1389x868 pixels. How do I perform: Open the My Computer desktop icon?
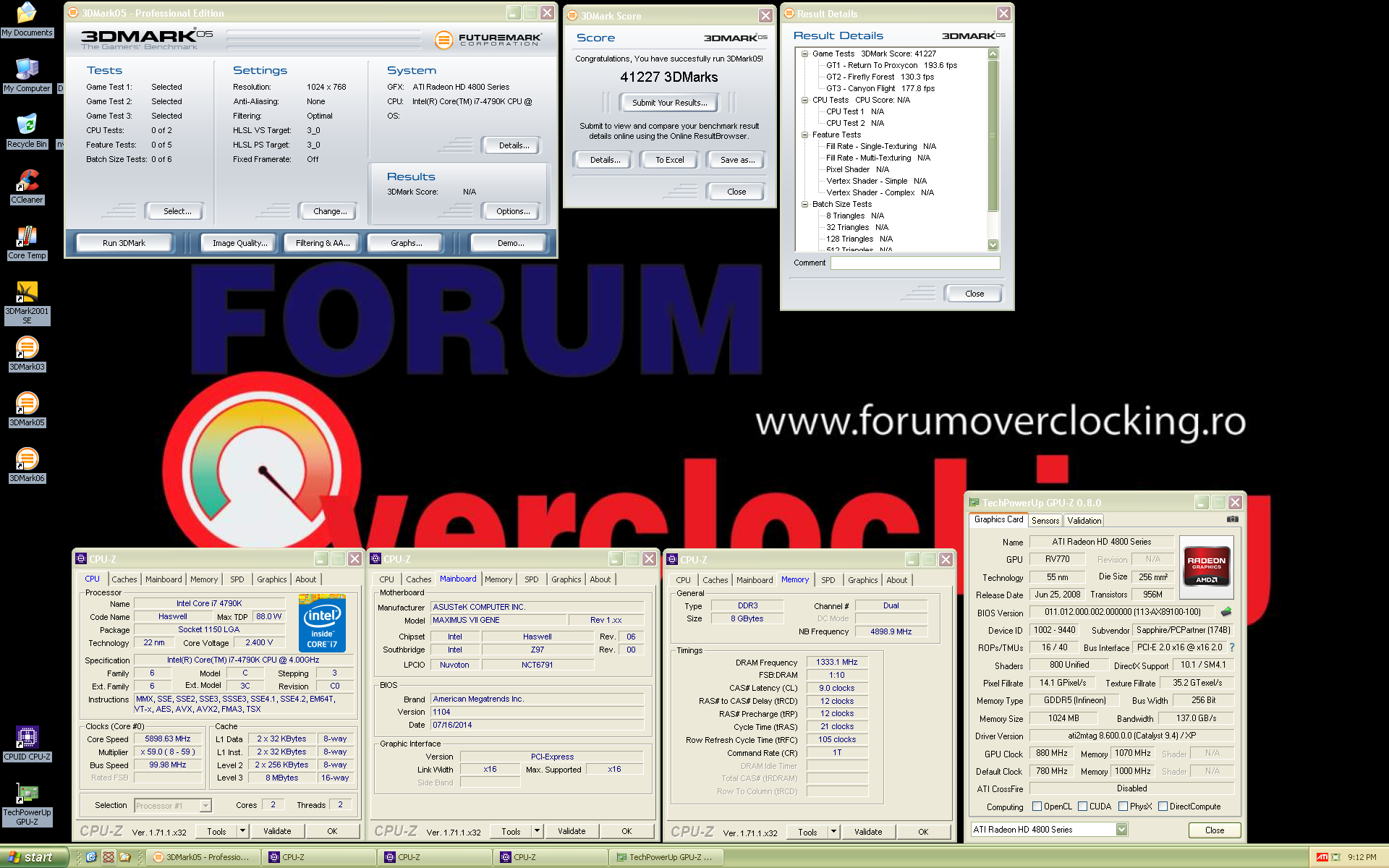[27, 75]
